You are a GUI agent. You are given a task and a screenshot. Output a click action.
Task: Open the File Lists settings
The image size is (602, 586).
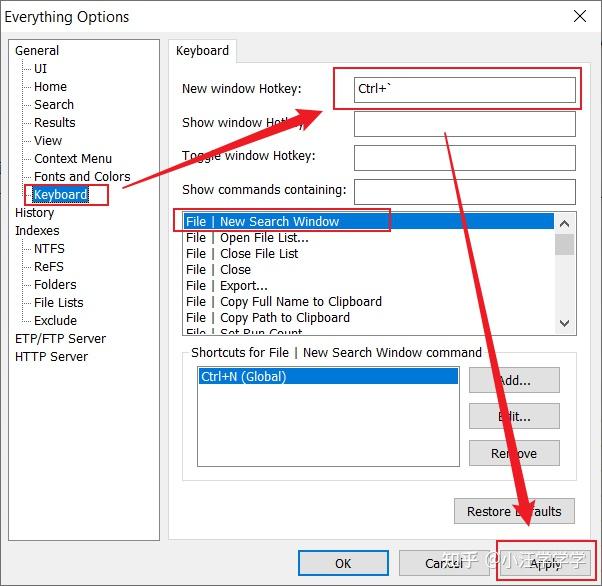click(58, 303)
